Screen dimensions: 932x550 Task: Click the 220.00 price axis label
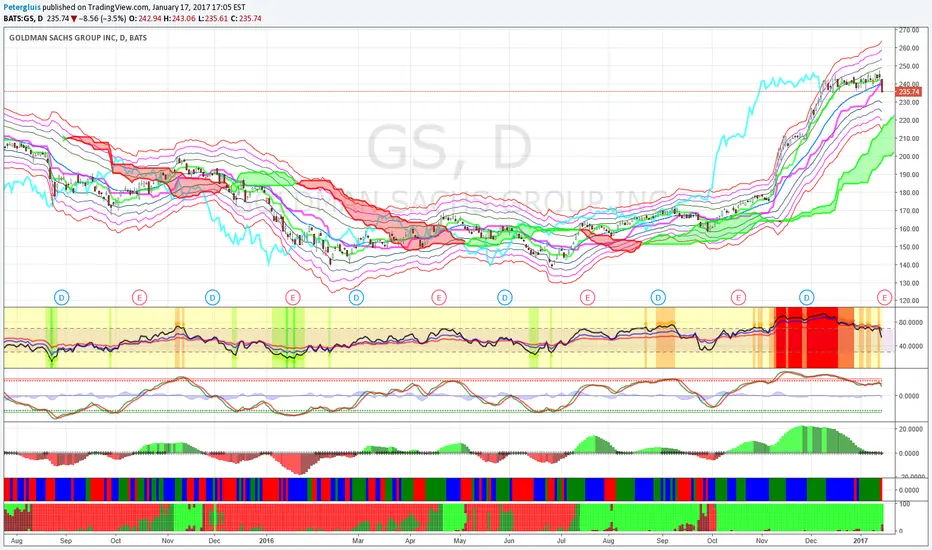tap(909, 121)
